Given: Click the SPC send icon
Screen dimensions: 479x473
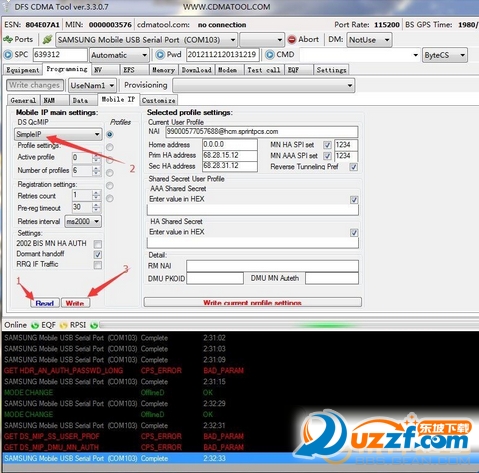Looking at the screenshot, I should coord(8,54).
